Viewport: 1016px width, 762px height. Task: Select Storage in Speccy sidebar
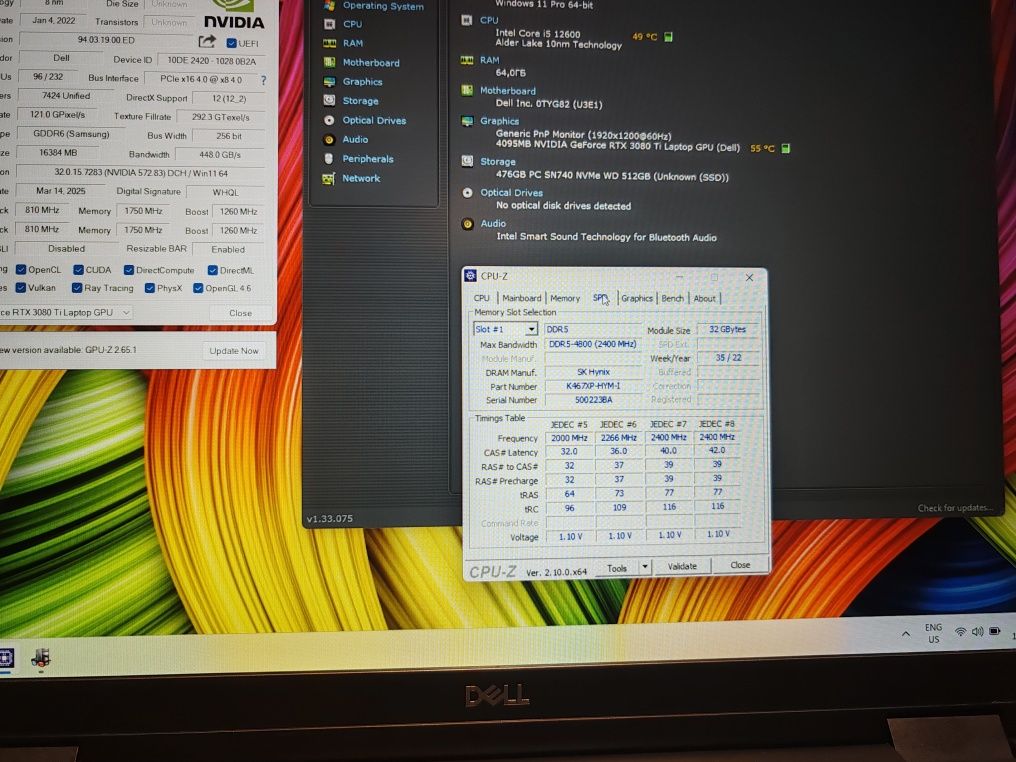click(360, 101)
